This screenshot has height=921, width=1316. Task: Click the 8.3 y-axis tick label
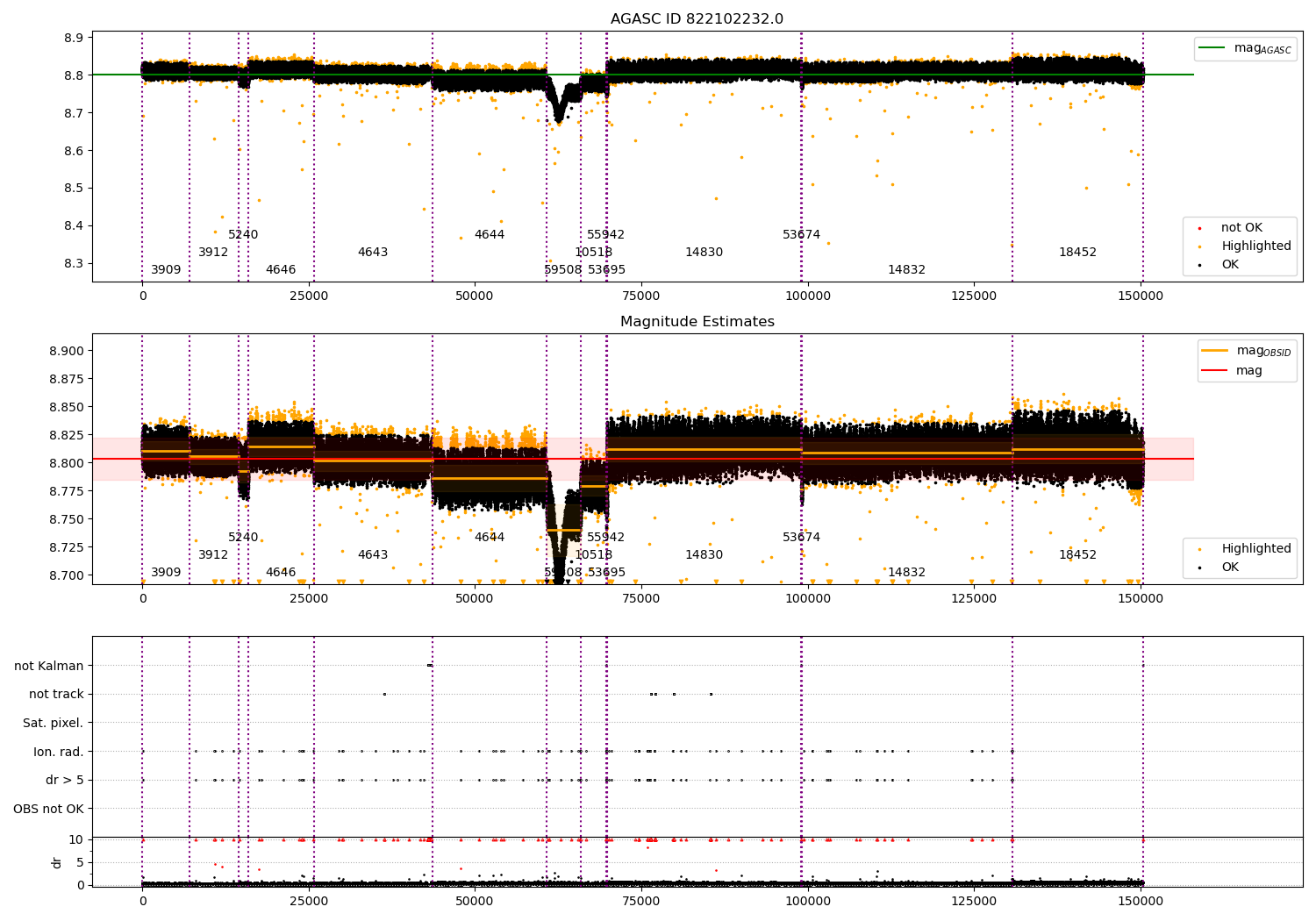(x=74, y=263)
